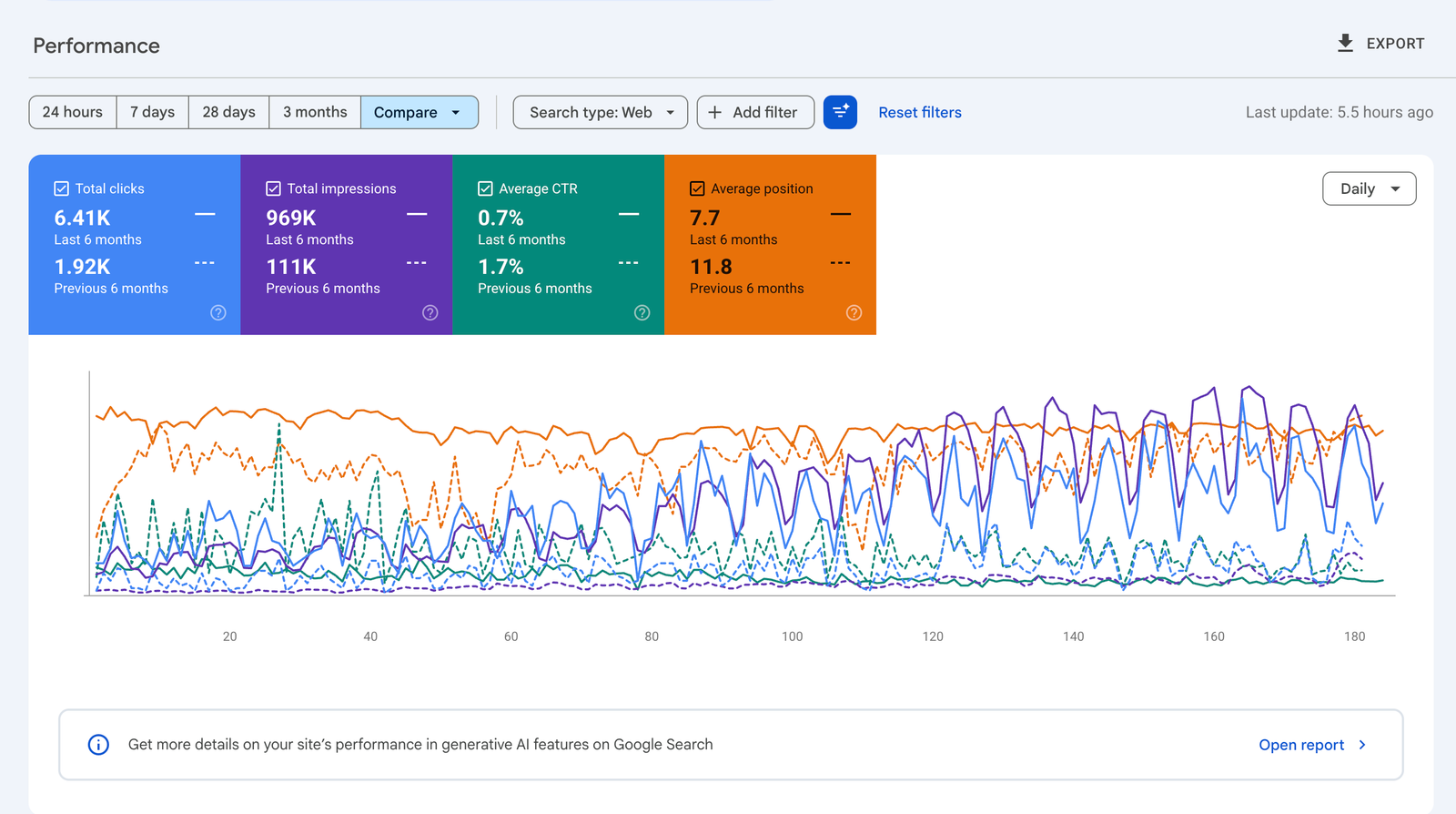
Task: Open help icon on Total impressions card
Action: pyautogui.click(x=430, y=312)
